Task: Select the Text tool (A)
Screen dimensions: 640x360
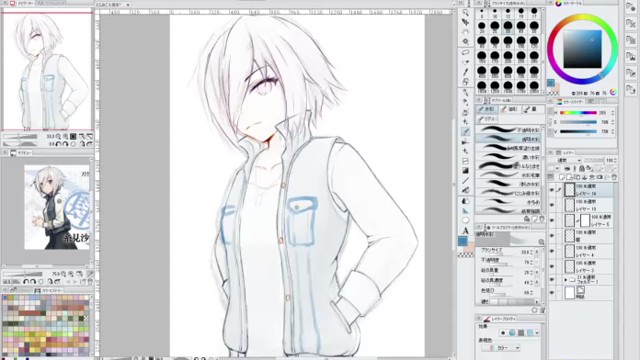Action: click(465, 231)
